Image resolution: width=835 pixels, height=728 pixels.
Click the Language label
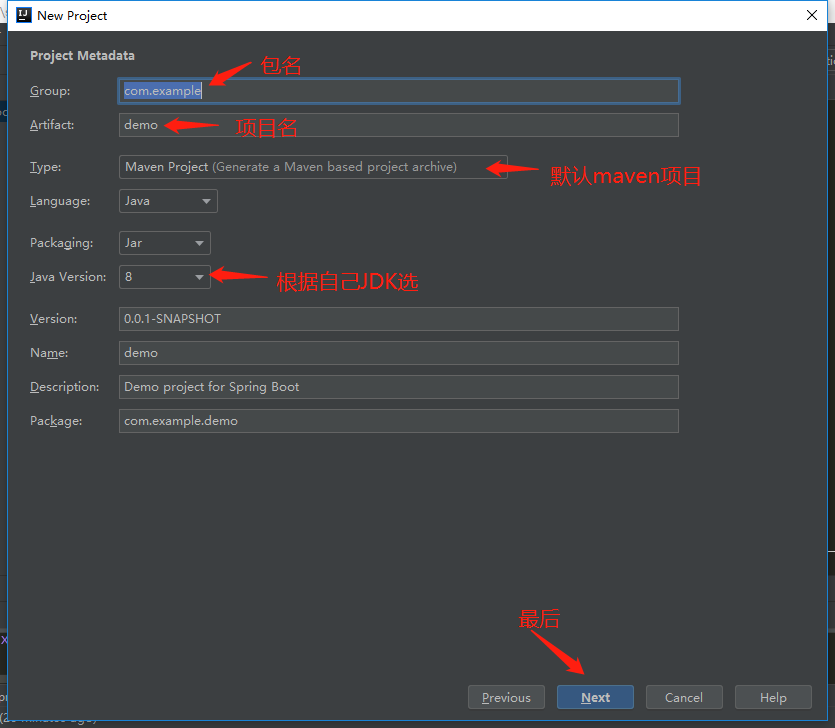(60, 201)
